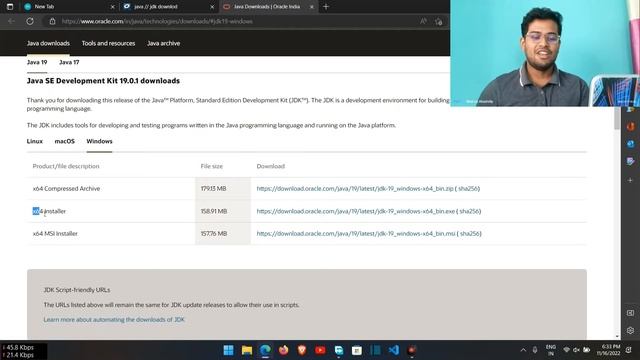Open Microsoft Store from taskbar
640x360 pixels.
coord(357,350)
